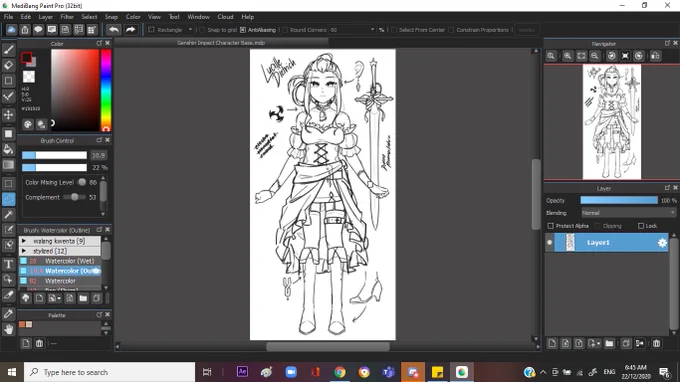Image resolution: width=680 pixels, height=382 pixels.
Task: Enable Lock layer checkbox
Action: pos(641,226)
